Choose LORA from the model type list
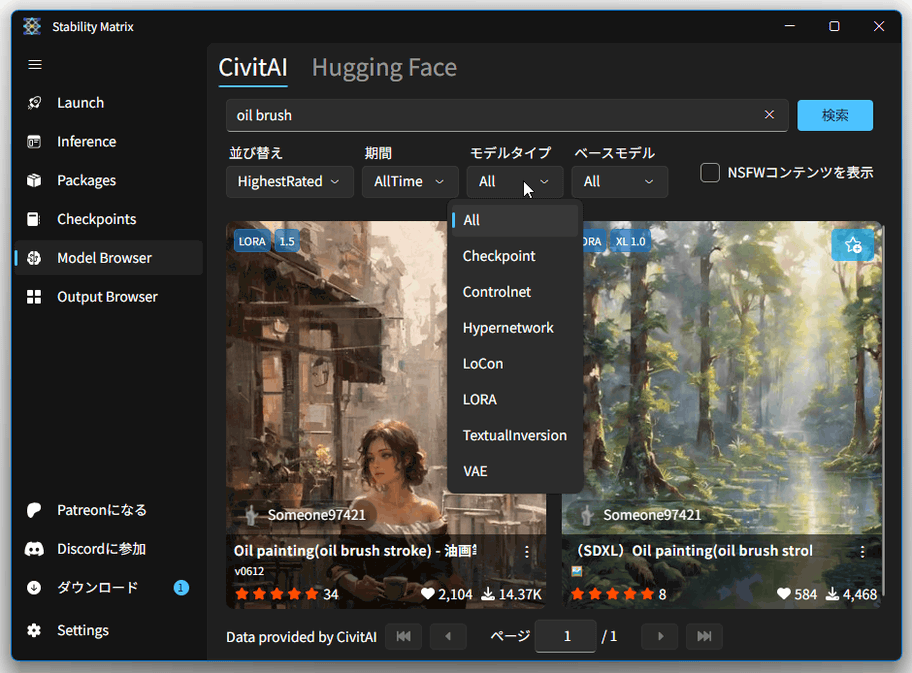Viewport: 912px width, 673px height. click(x=515, y=400)
